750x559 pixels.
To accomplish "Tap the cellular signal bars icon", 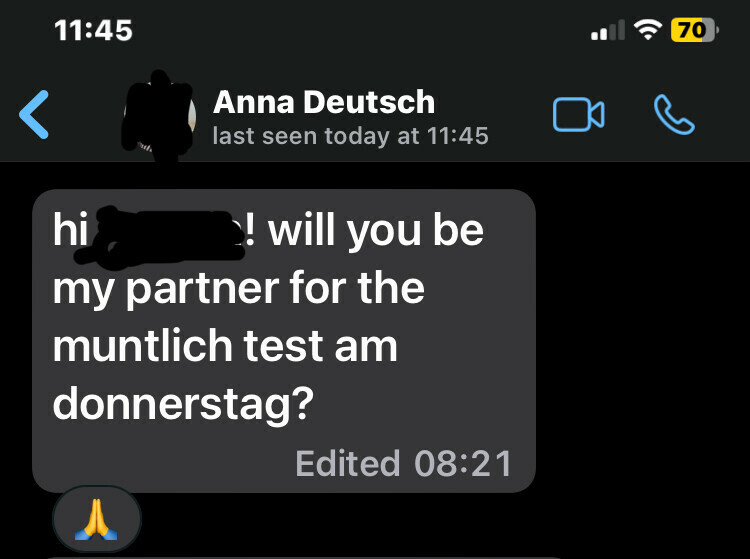I will 607,32.
